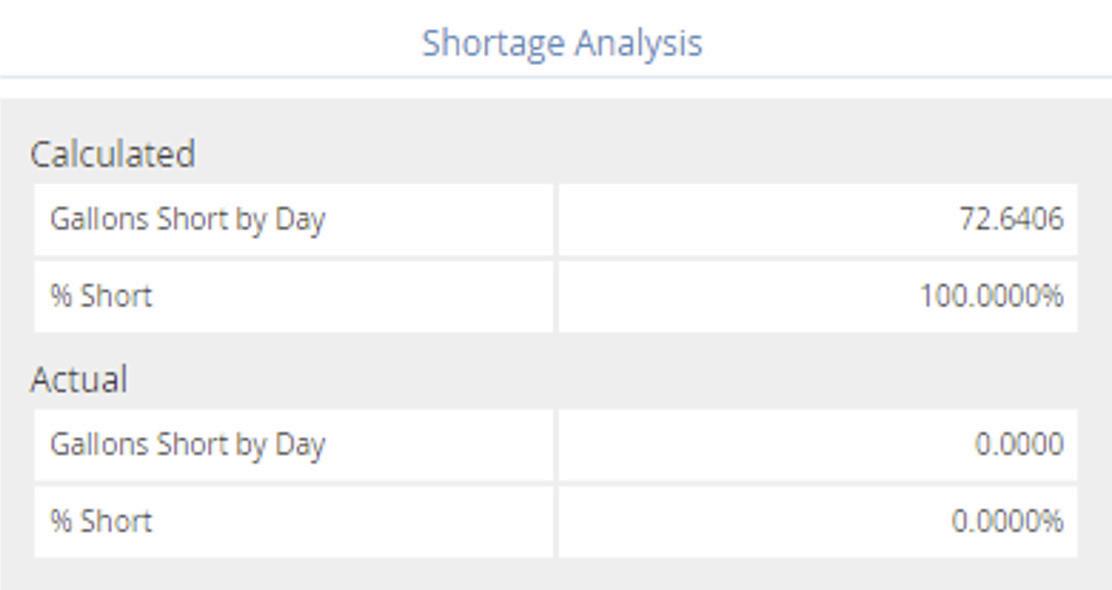Click blank space inside 100.0000% value cell

point(730,296)
